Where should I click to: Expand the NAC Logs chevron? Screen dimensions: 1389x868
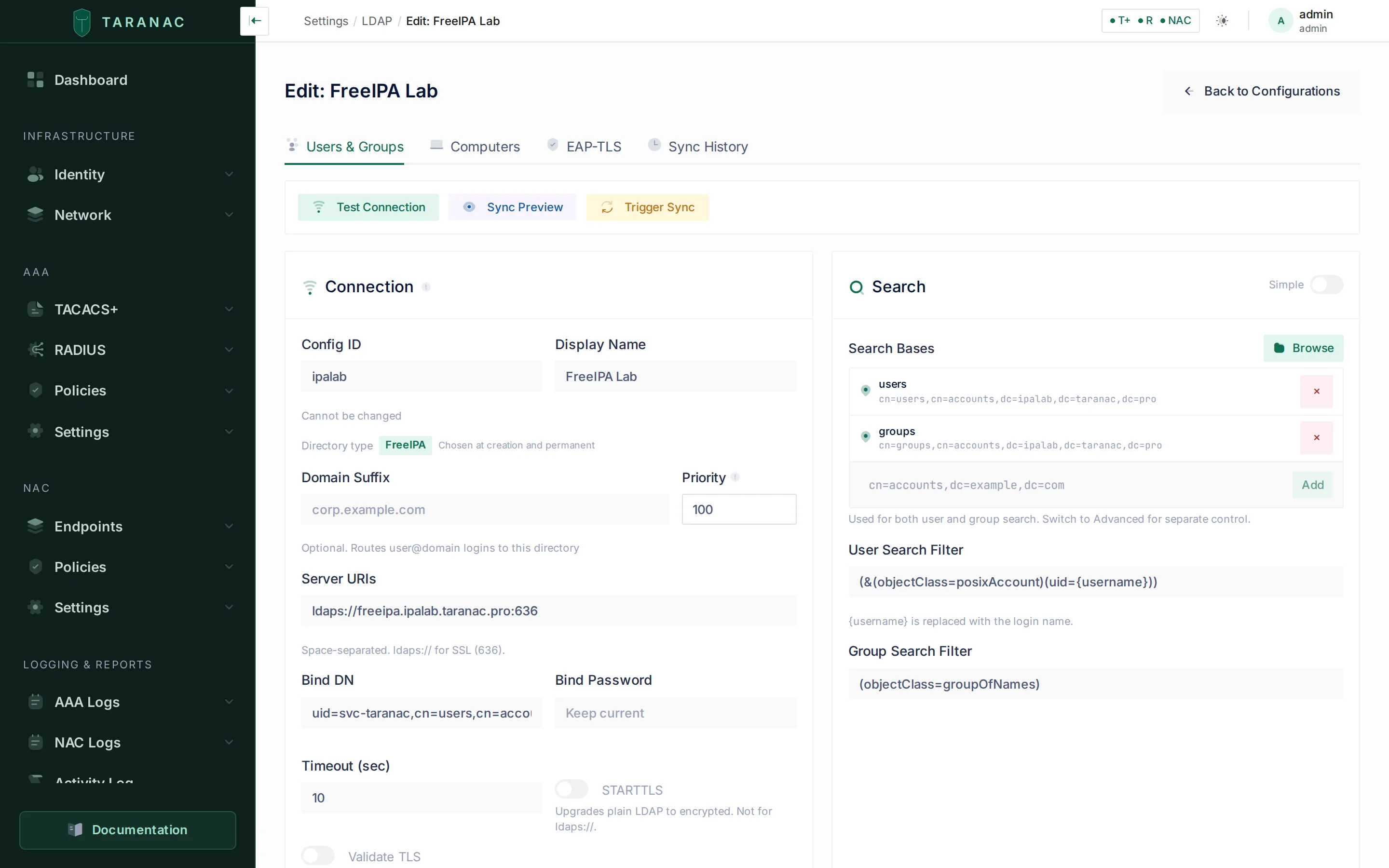pyautogui.click(x=229, y=742)
